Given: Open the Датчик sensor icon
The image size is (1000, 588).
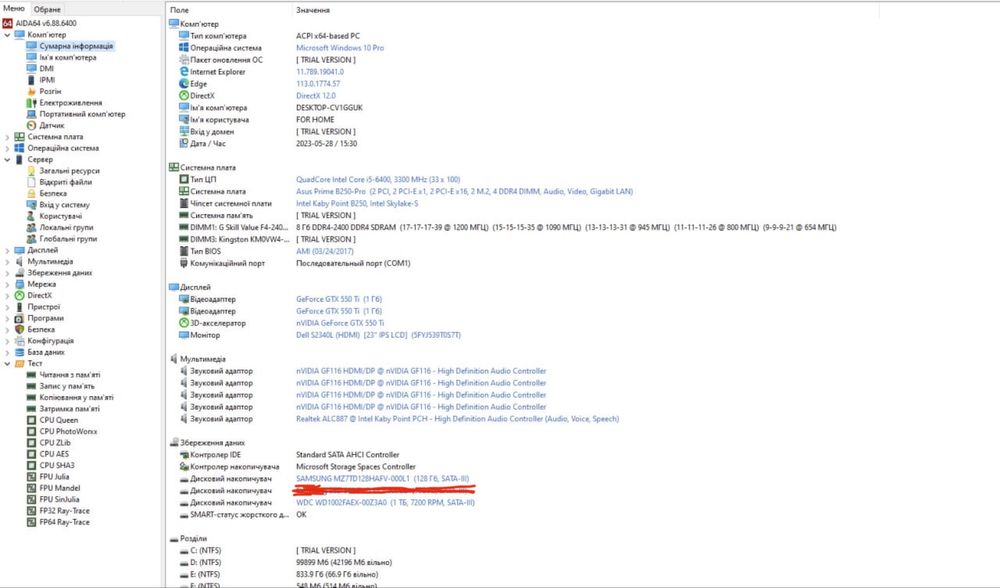Looking at the screenshot, I should coord(31,126).
